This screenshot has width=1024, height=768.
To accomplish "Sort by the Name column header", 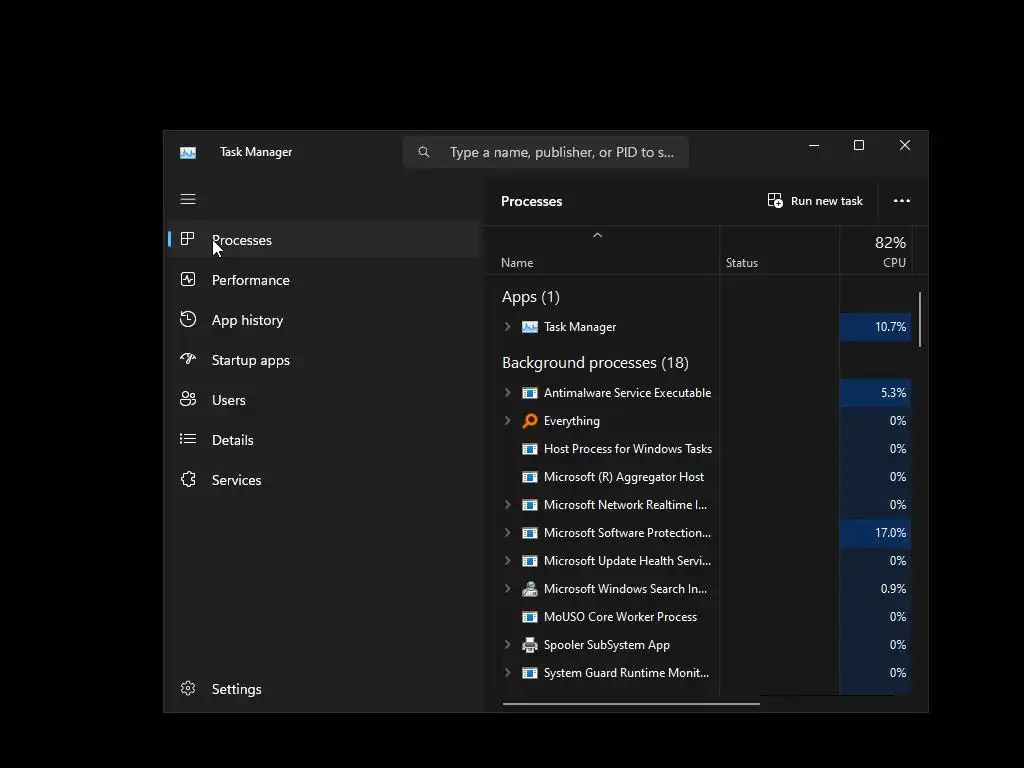I will tap(602, 250).
